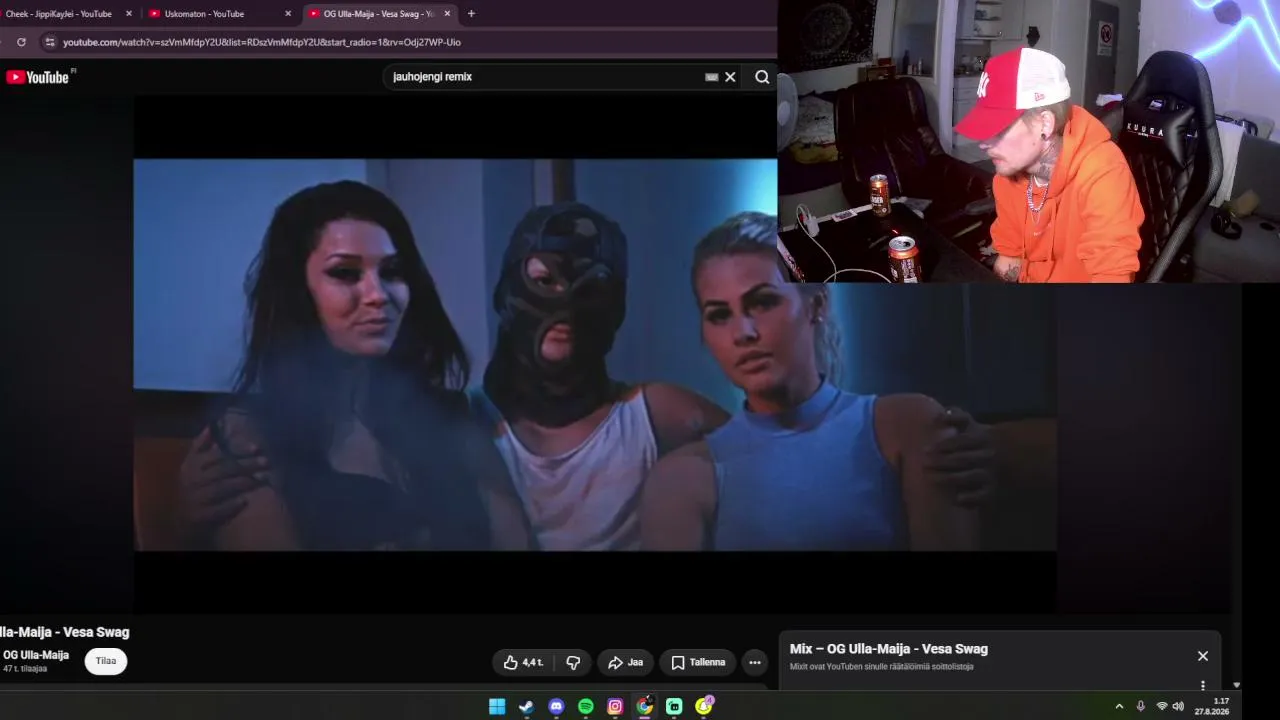Image resolution: width=1280 pixels, height=720 pixels.
Task: Click the microphone tray icon
Action: coord(1141,706)
